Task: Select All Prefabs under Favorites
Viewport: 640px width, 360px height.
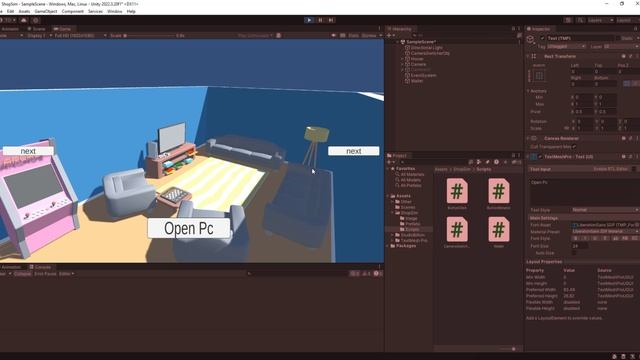Action: [x=411, y=185]
